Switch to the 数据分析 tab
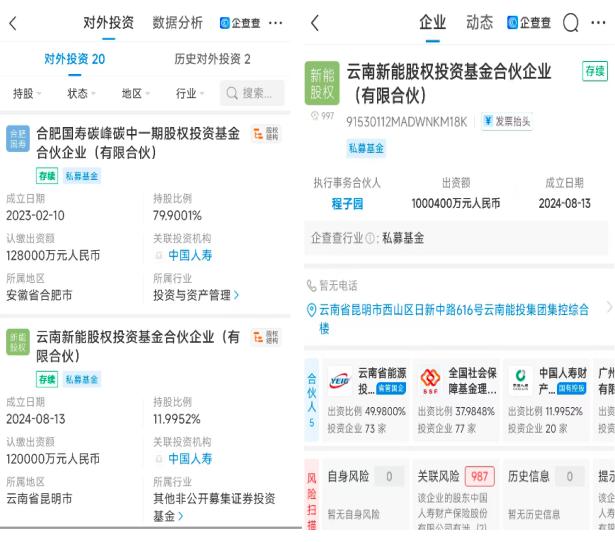Viewport: 615px width, 542px height. coord(178,23)
